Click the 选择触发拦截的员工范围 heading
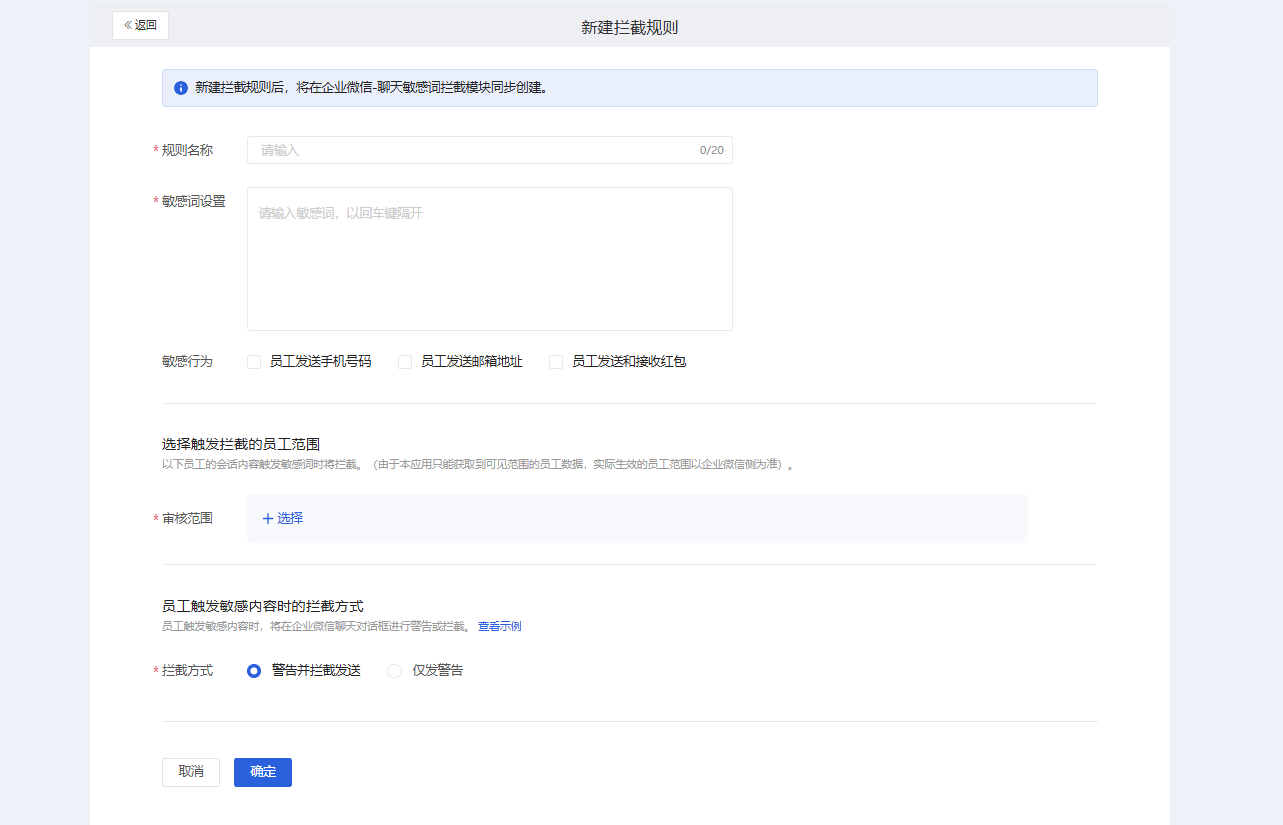 coord(241,444)
